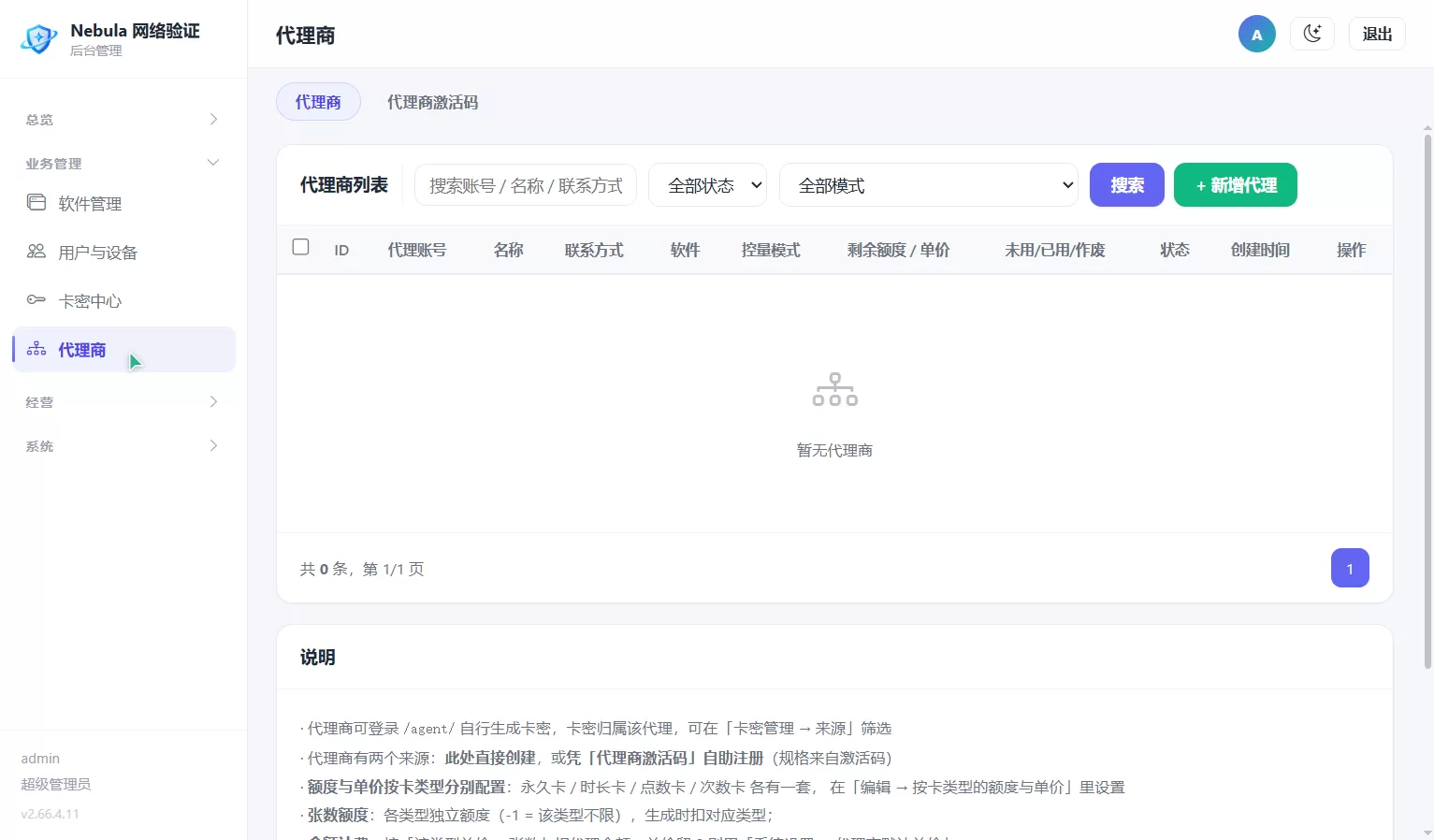Expand the 系统 sidebar section
This screenshot has width=1434, height=840.
tap(123, 446)
